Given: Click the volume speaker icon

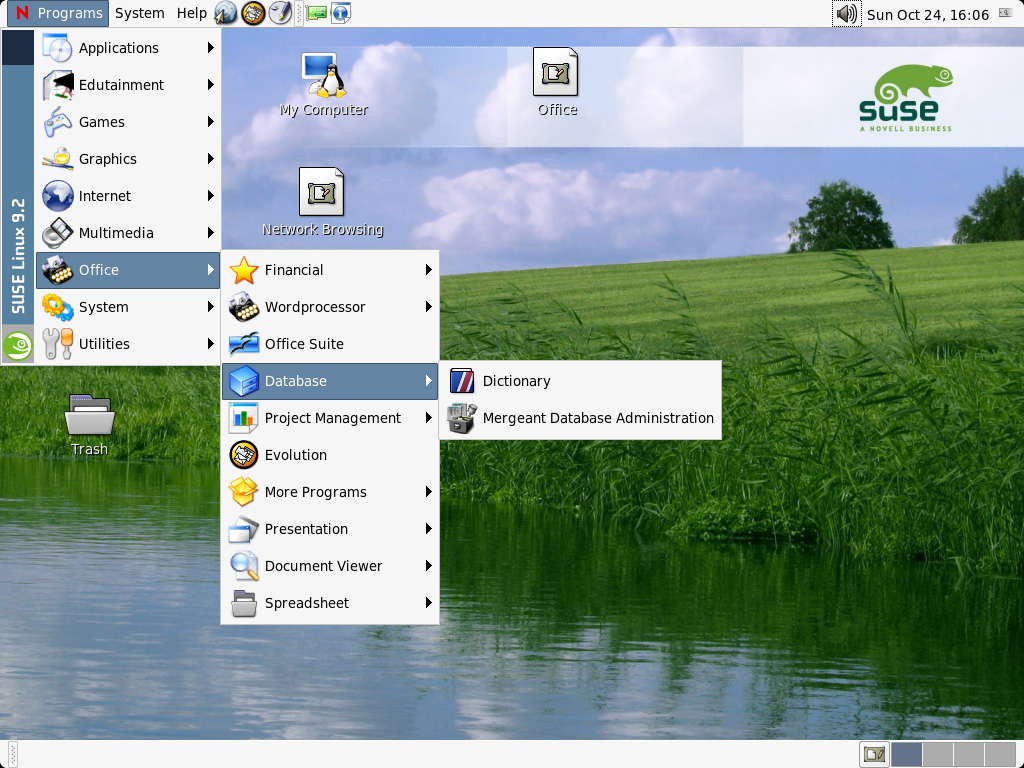Looking at the screenshot, I should [x=846, y=14].
